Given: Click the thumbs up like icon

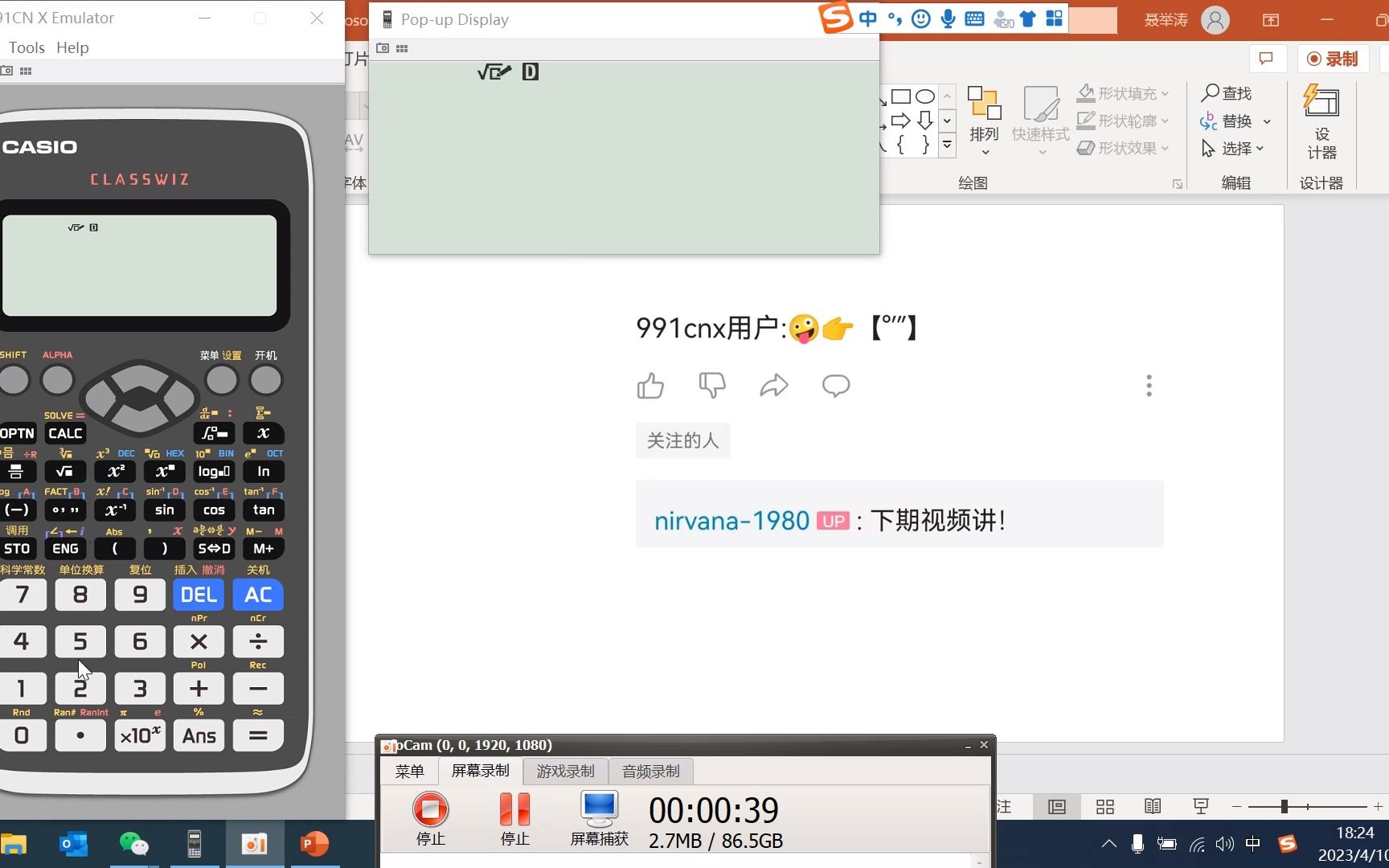Looking at the screenshot, I should point(650,386).
